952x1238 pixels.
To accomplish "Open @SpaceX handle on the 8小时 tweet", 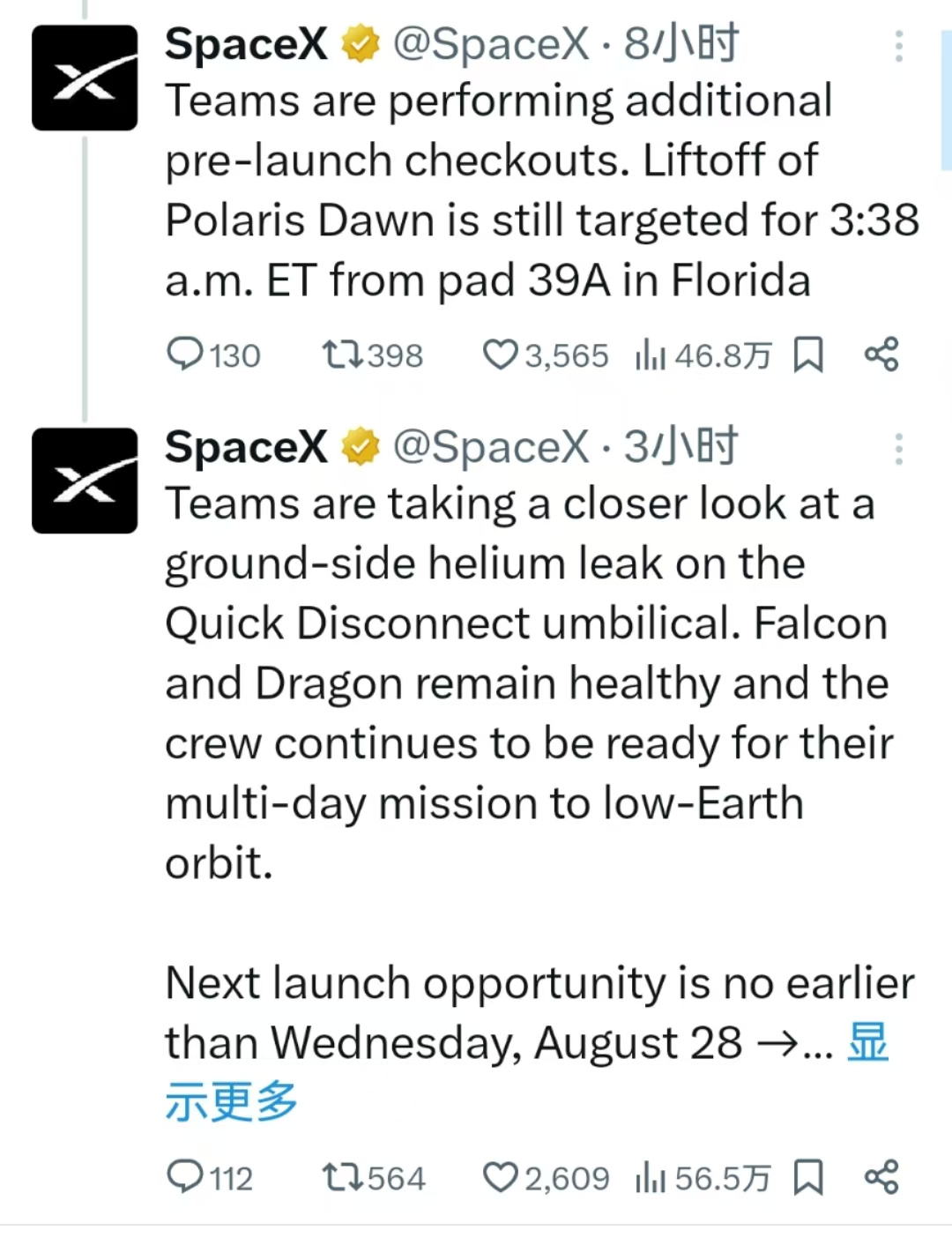I will click(491, 44).
